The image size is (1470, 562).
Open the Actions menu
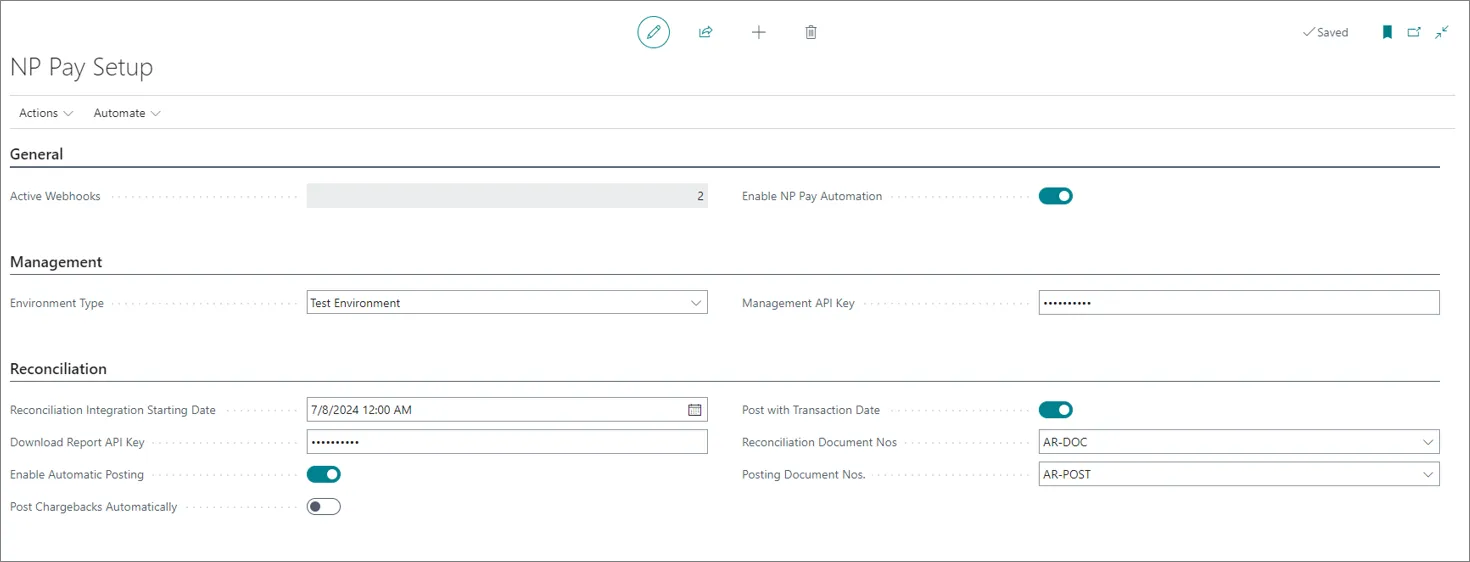point(46,113)
